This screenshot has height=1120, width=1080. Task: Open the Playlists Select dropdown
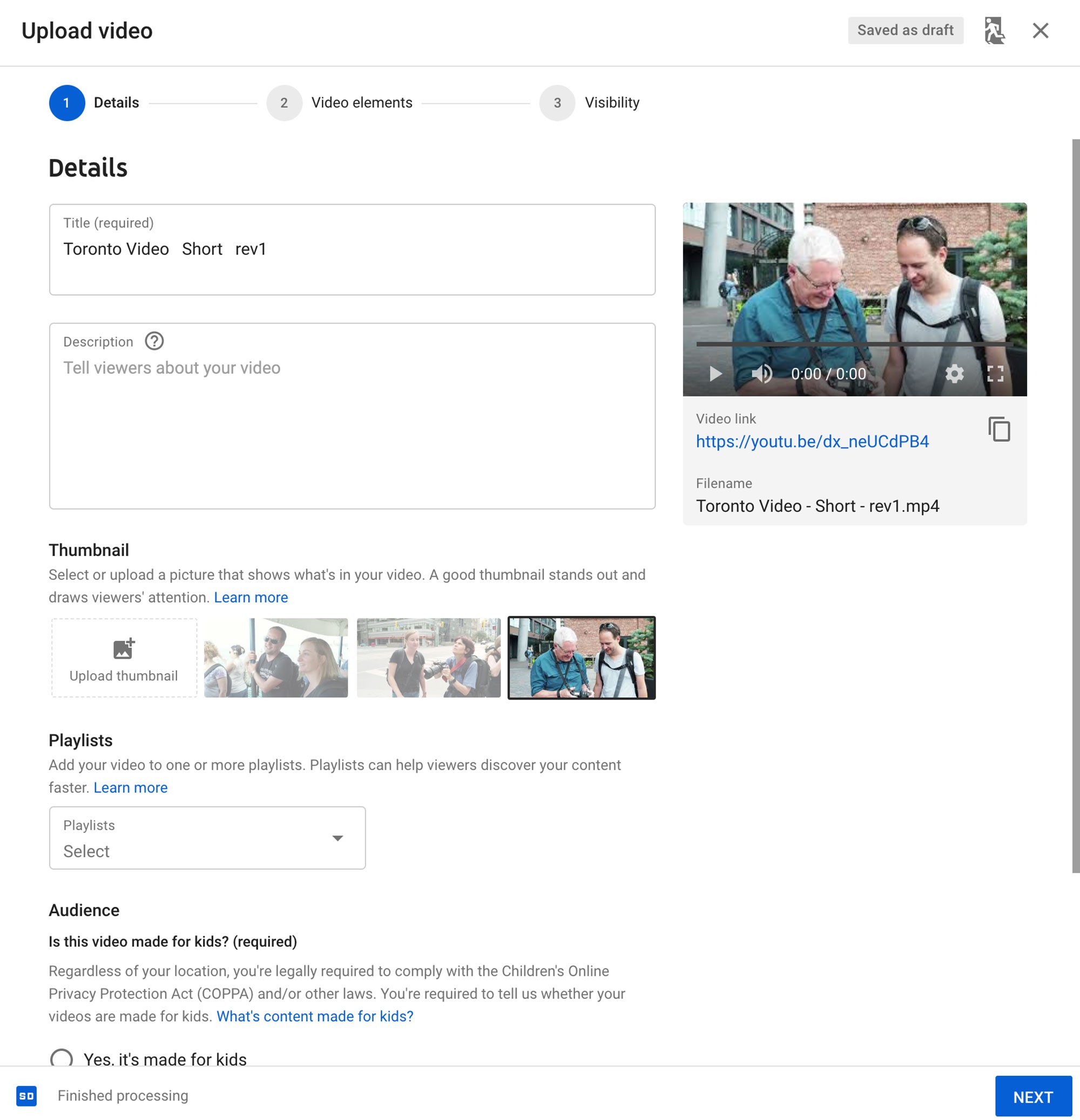click(x=207, y=838)
